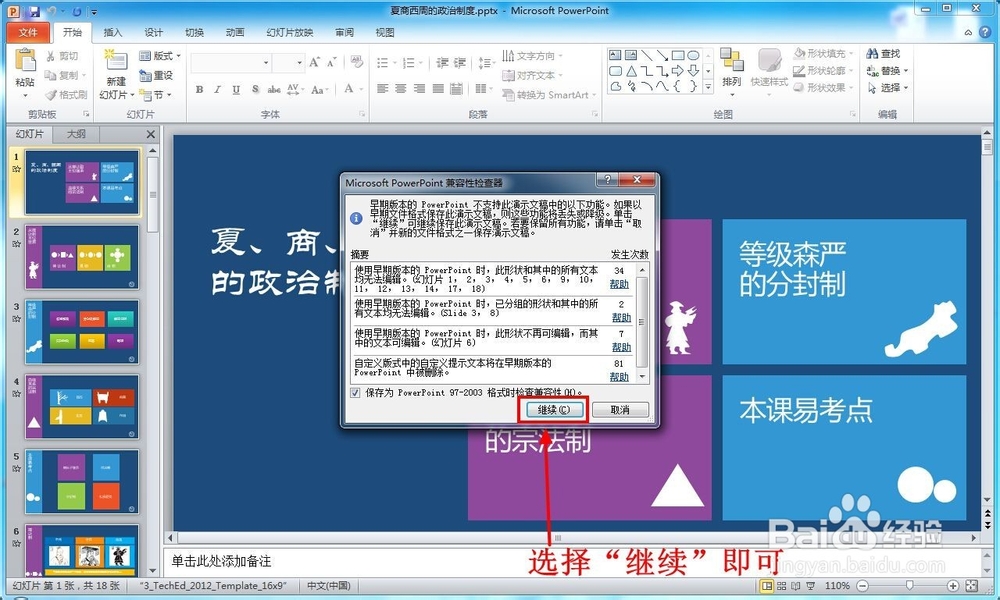Click the Increase Font Size icon

coord(314,62)
